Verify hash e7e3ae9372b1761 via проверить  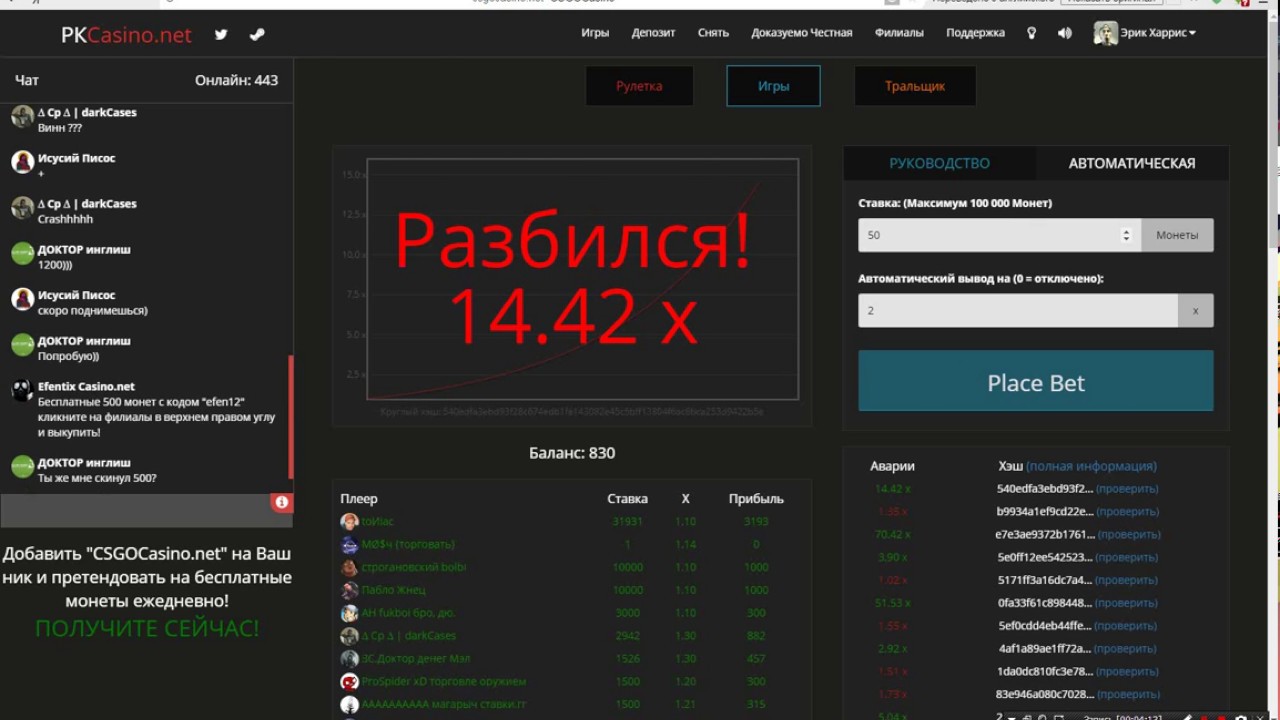pos(1128,535)
